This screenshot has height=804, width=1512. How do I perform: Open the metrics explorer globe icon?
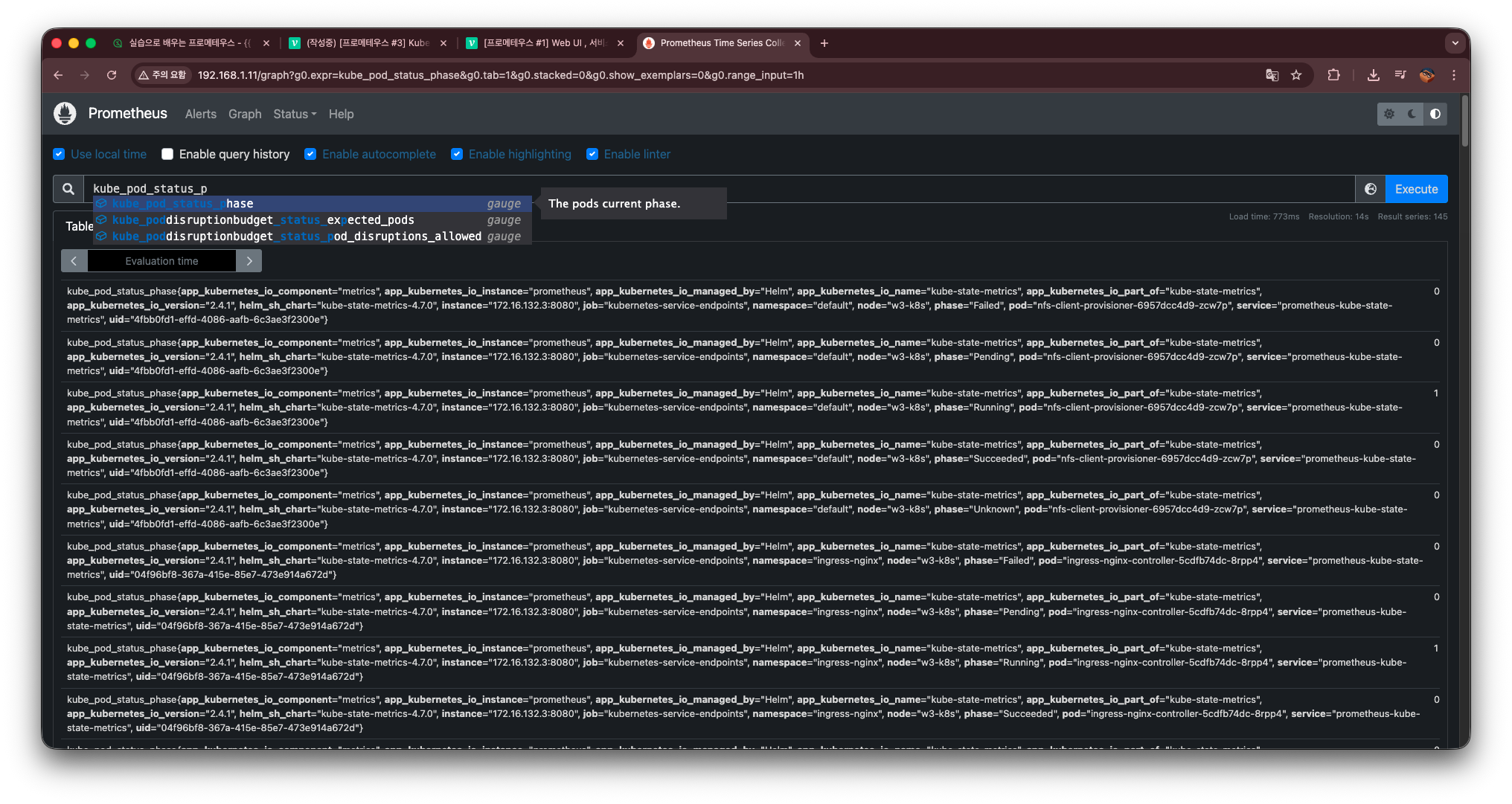coord(1371,189)
